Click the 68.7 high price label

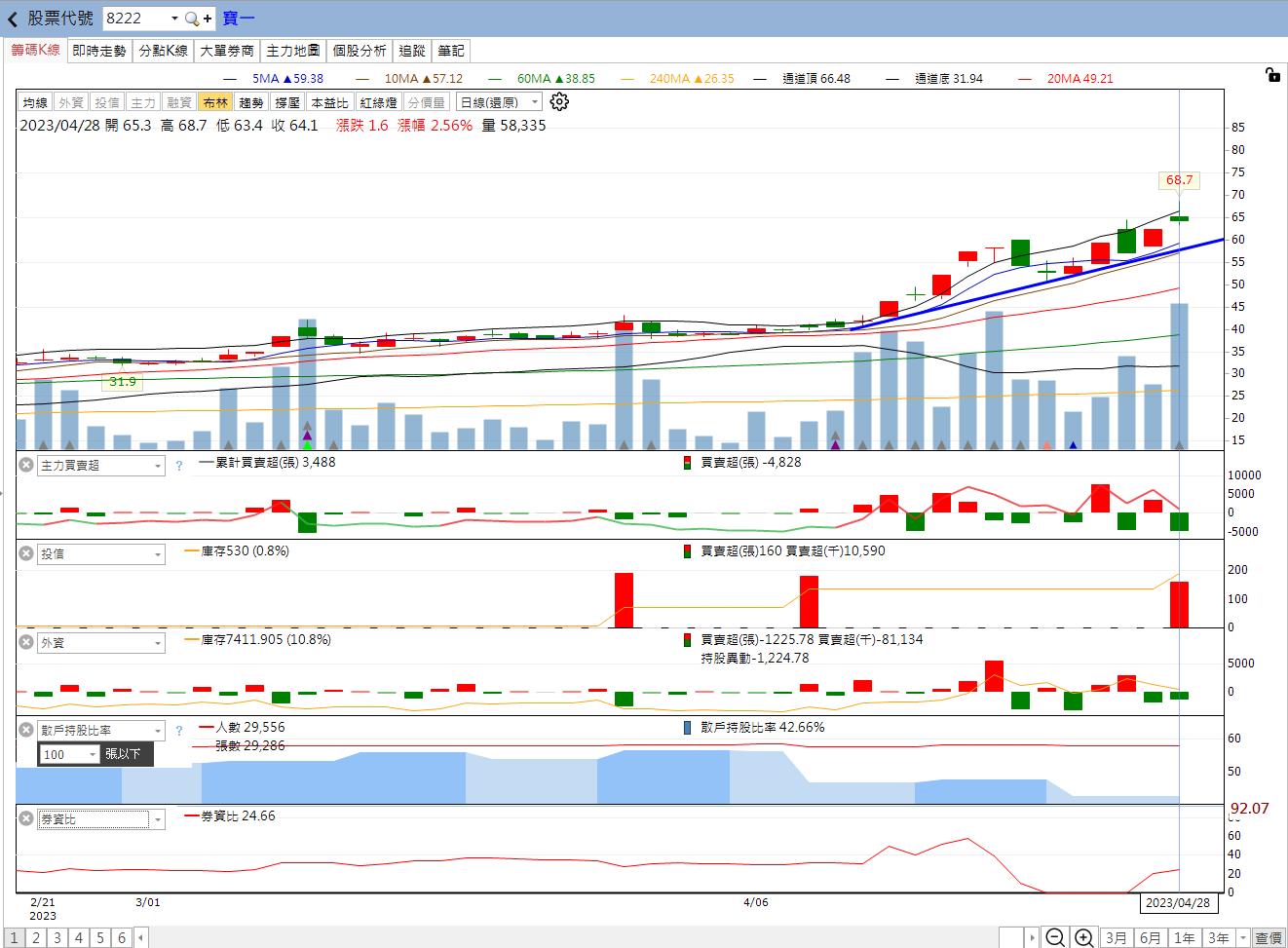tap(1179, 180)
